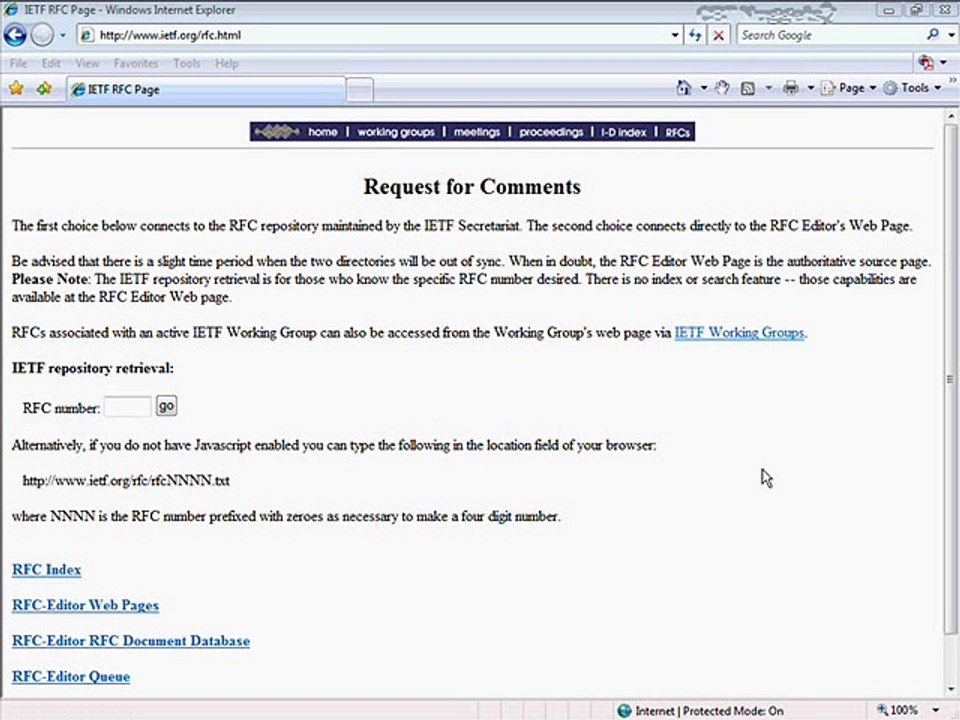Image resolution: width=960 pixels, height=720 pixels.
Task: Open the File menu
Action: coord(18,63)
